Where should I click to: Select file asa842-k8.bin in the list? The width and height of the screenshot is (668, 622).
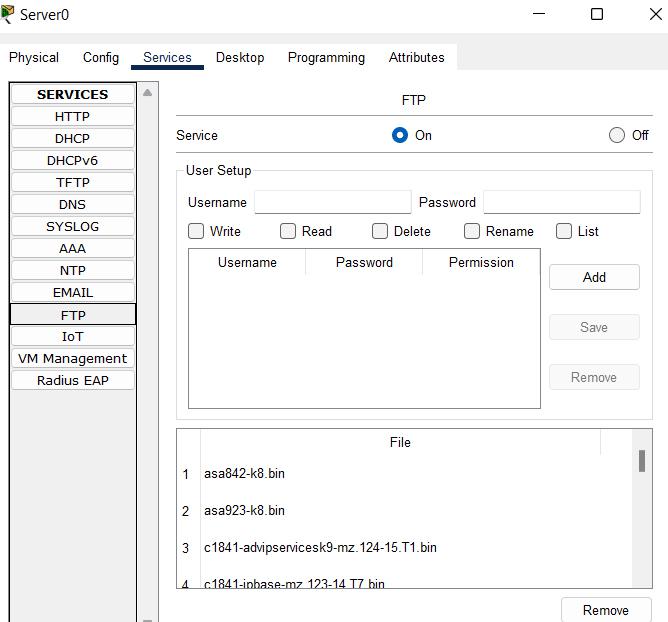point(245,473)
